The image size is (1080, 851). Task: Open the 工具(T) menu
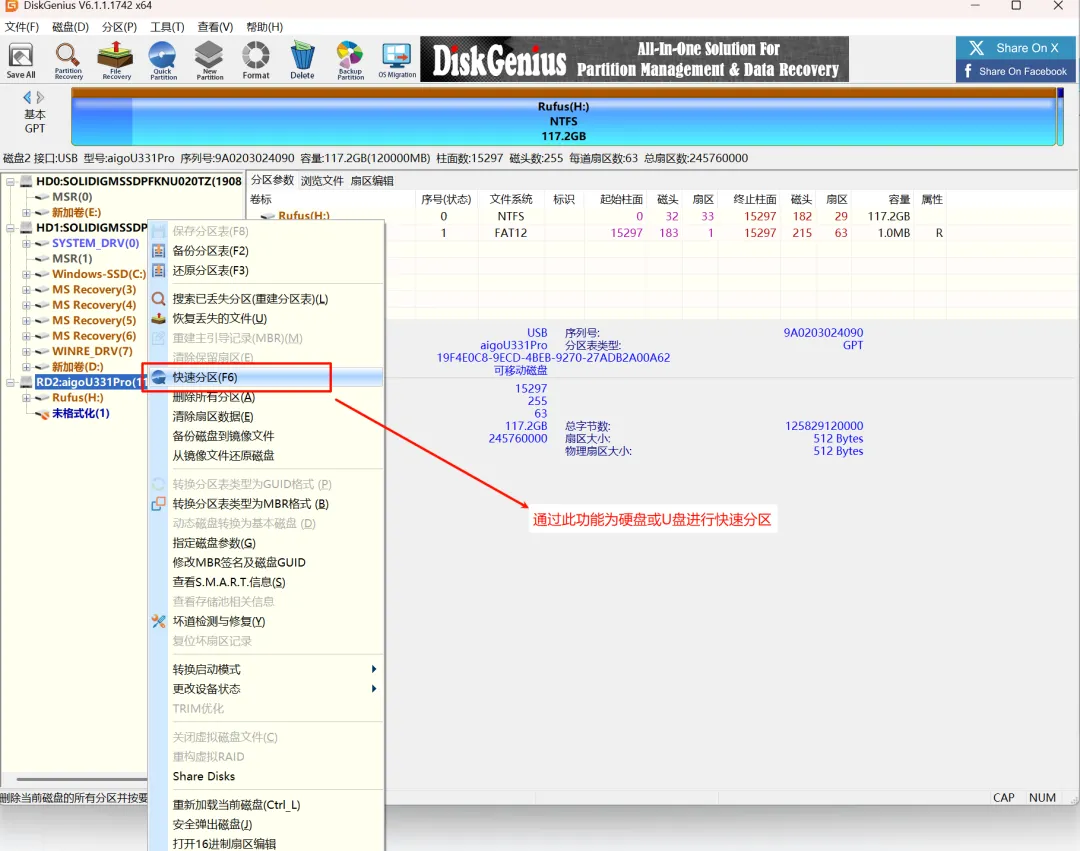167,27
